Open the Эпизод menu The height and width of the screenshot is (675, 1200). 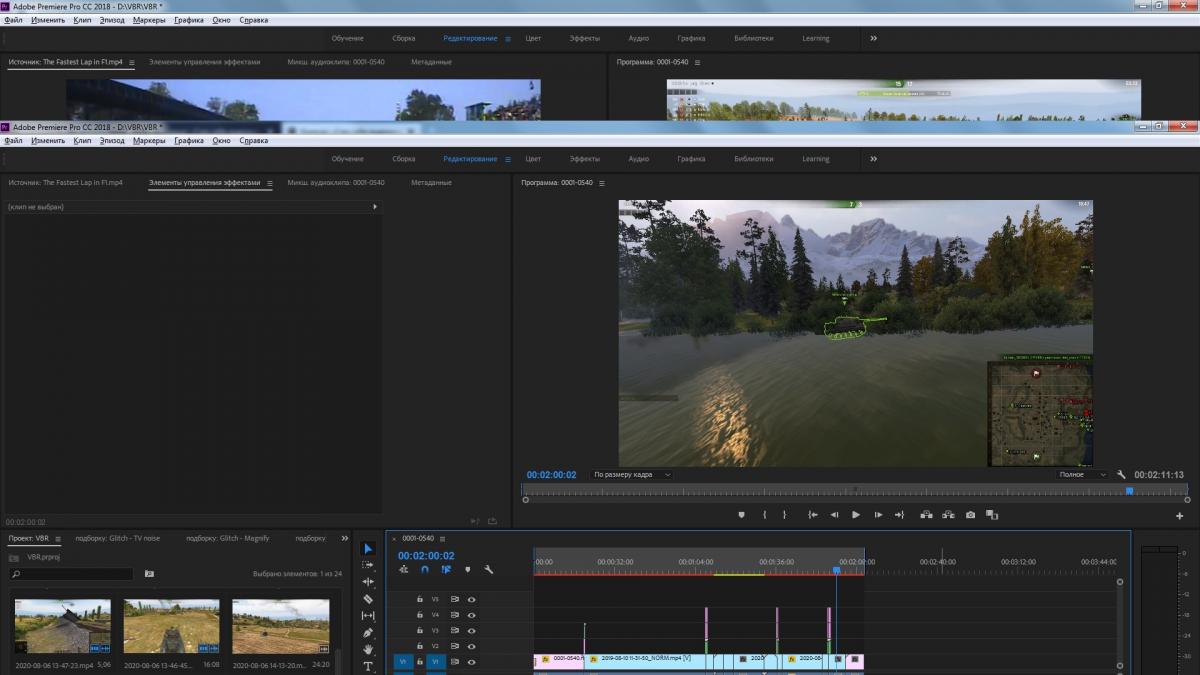(112, 141)
